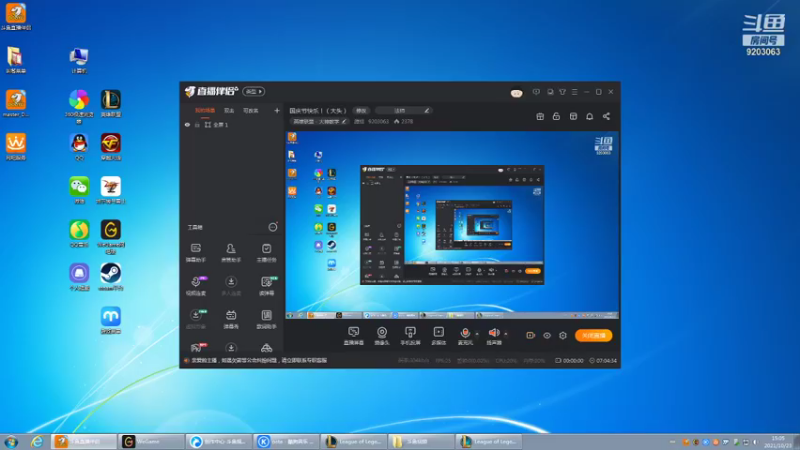Viewport: 800px width, 450px height.
Task: Click the bilibili-style TV danmaku show tool
Action: pos(231,318)
